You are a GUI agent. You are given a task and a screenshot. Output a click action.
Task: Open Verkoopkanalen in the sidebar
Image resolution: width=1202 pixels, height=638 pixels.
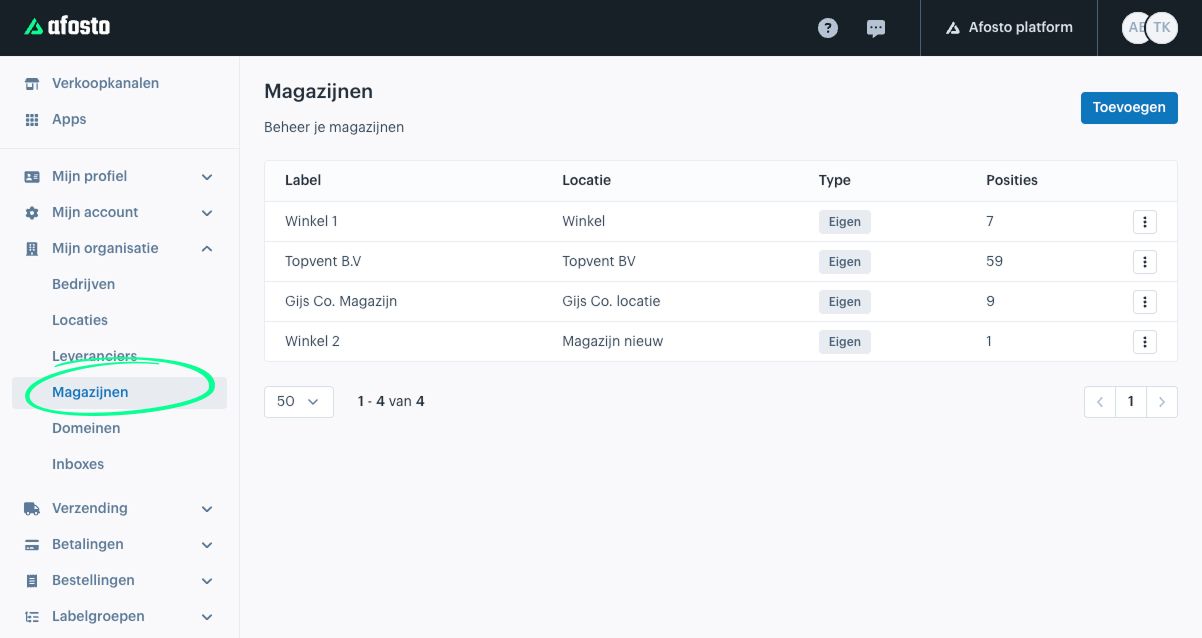pos(105,83)
